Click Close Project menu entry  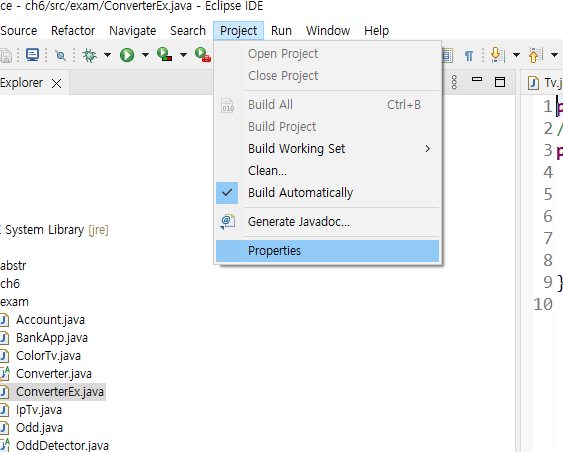click(x=327, y=76)
